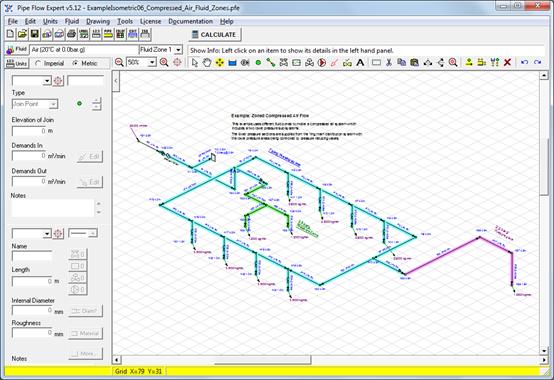Open an existing file via folder icon
The width and height of the screenshot is (554, 380).
pyautogui.click(x=22, y=34)
